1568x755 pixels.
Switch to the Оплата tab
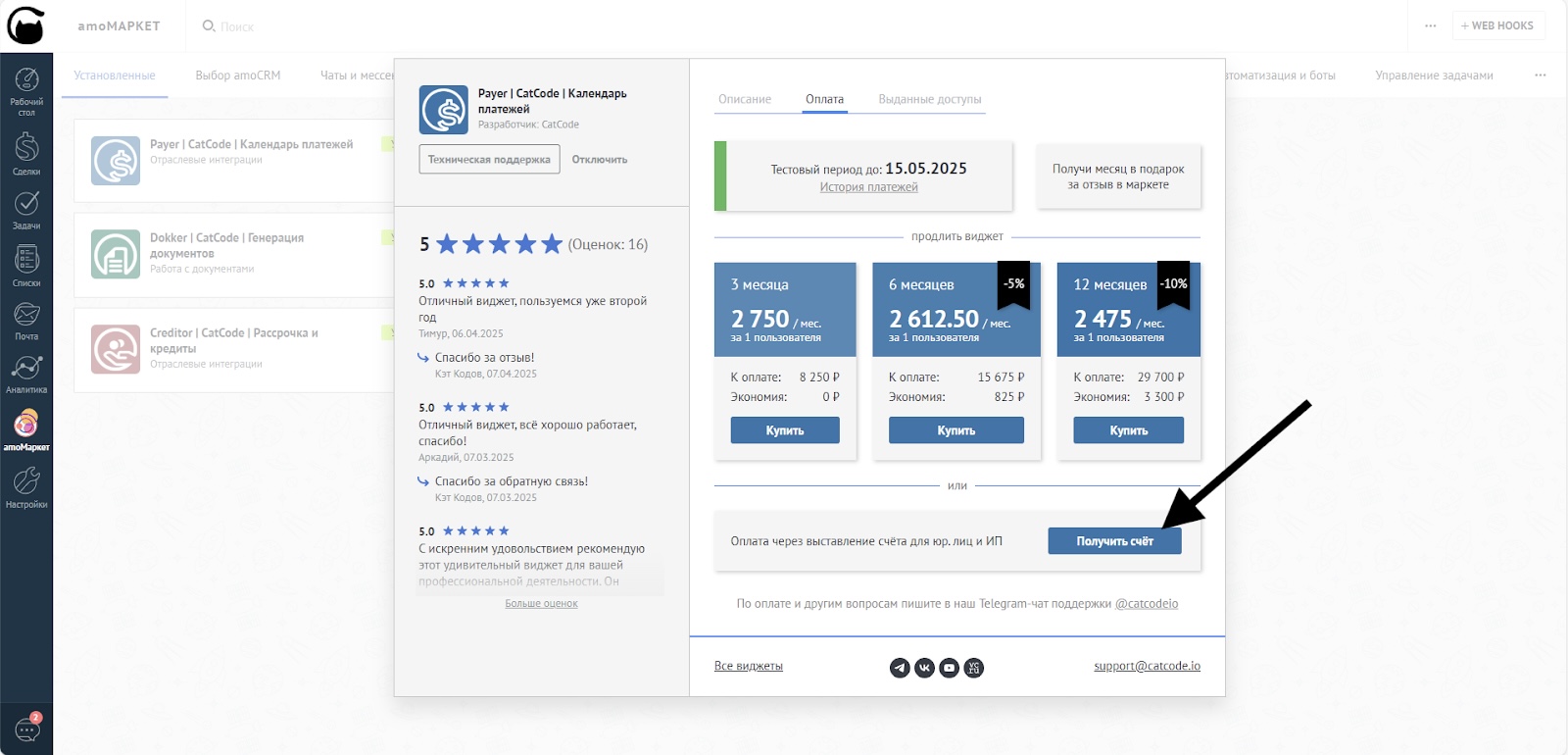coord(824,99)
